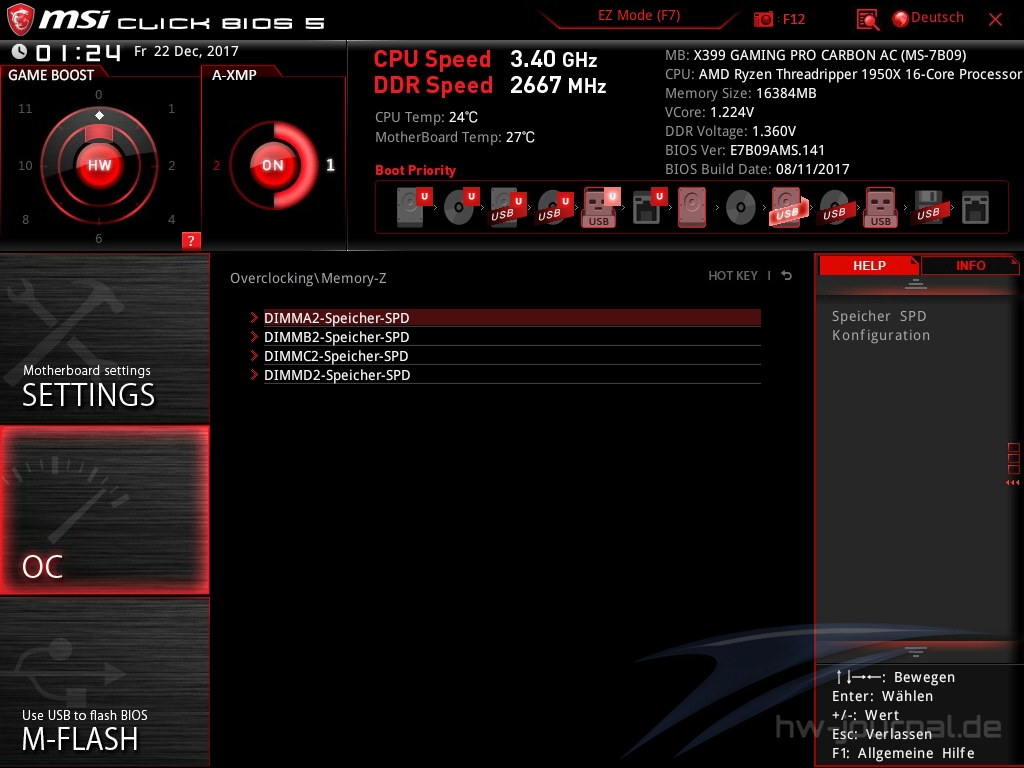Open the DIMMC2-Speicher-SPD entry
Image resolution: width=1024 pixels, height=768 pixels.
tap(512, 355)
